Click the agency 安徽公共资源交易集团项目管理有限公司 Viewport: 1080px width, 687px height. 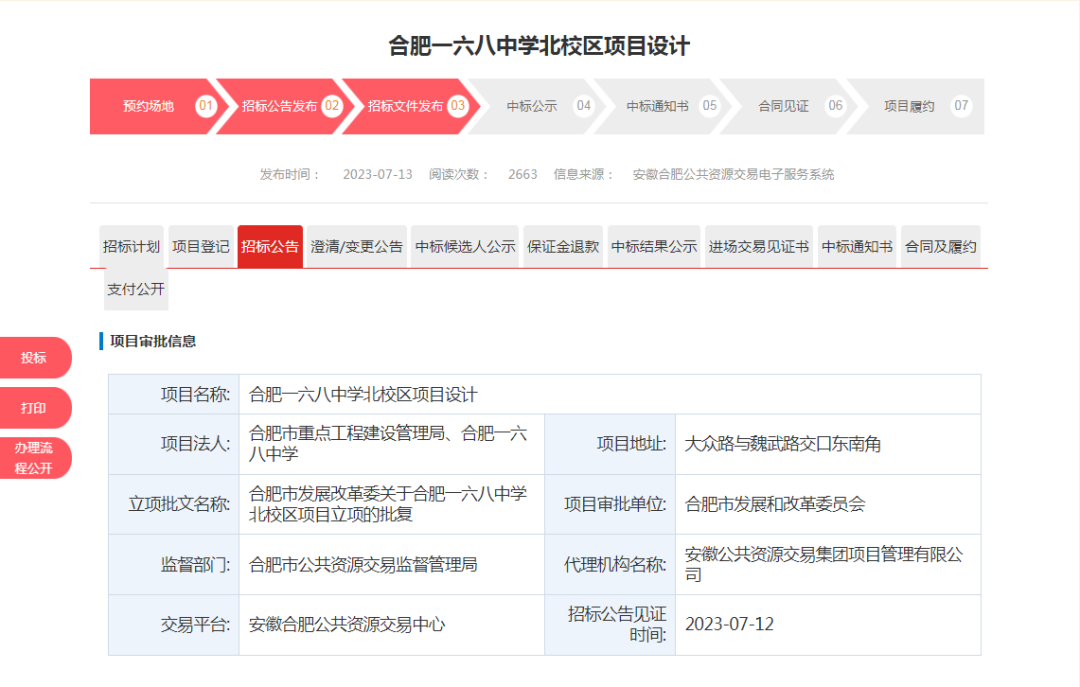tap(824, 564)
